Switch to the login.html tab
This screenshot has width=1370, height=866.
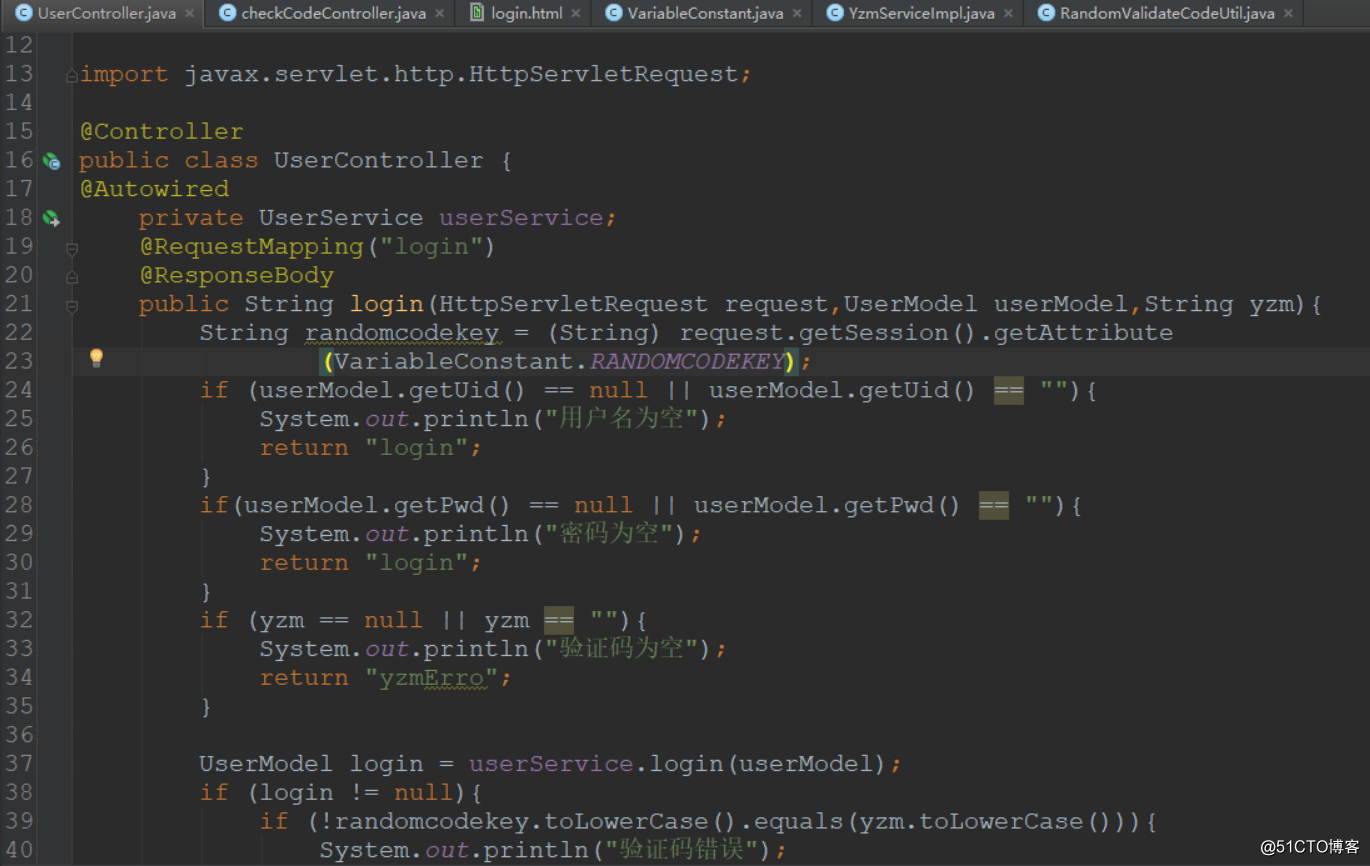click(527, 13)
